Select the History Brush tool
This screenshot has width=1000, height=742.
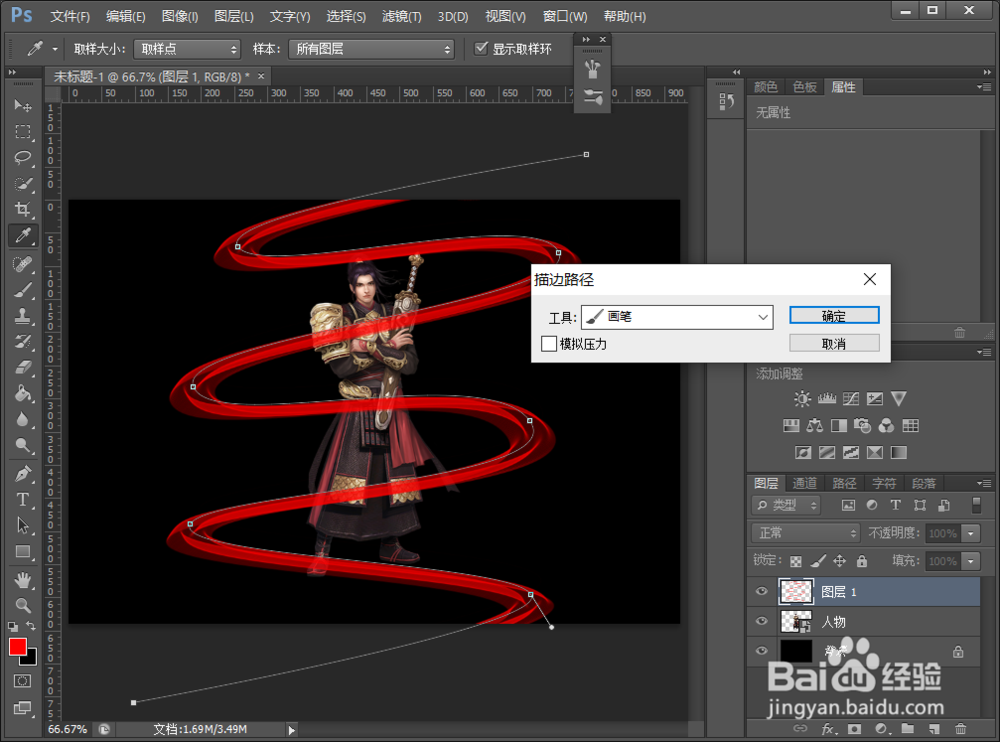(23, 341)
